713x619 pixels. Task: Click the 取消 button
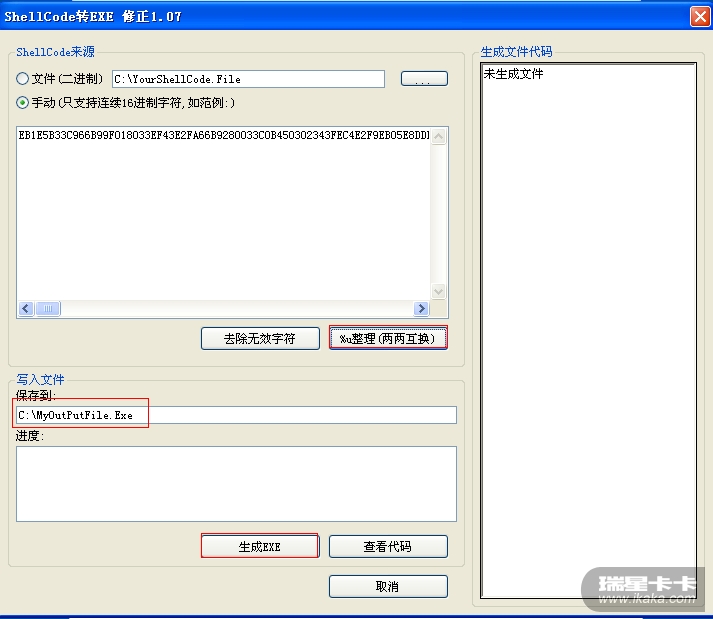(388, 586)
